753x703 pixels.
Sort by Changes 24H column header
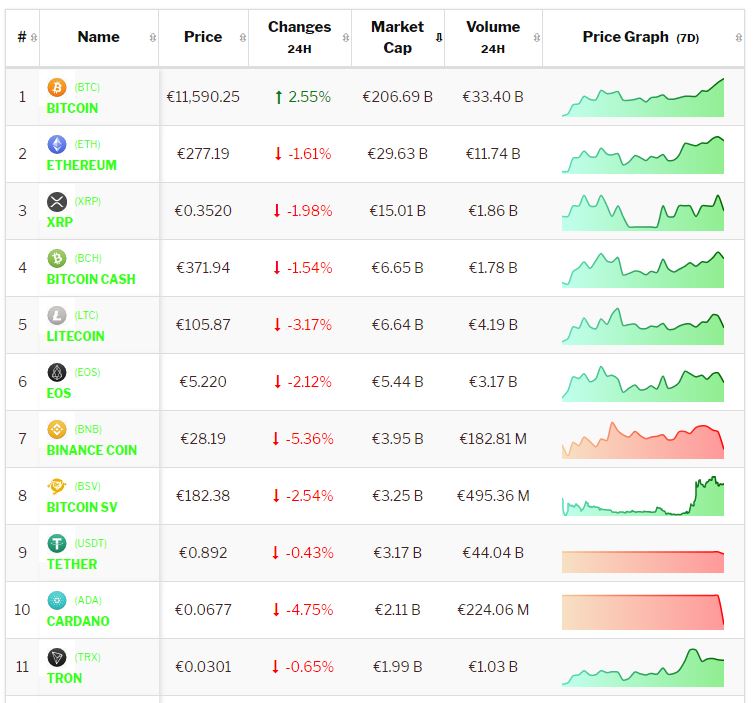pos(299,37)
